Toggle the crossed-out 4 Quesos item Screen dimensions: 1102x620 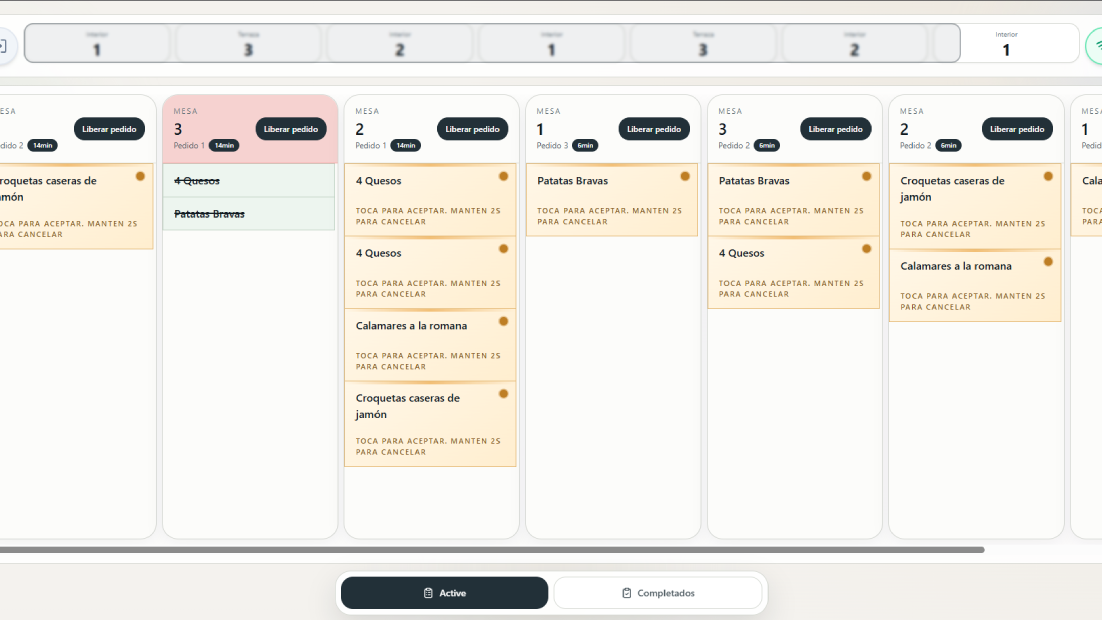(x=249, y=181)
